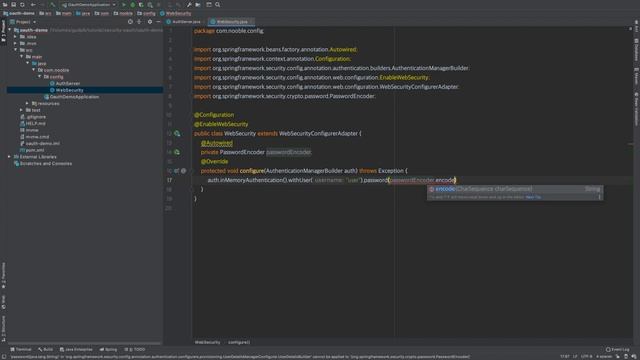Click the src breadcrumb in navigation bar

point(45,13)
